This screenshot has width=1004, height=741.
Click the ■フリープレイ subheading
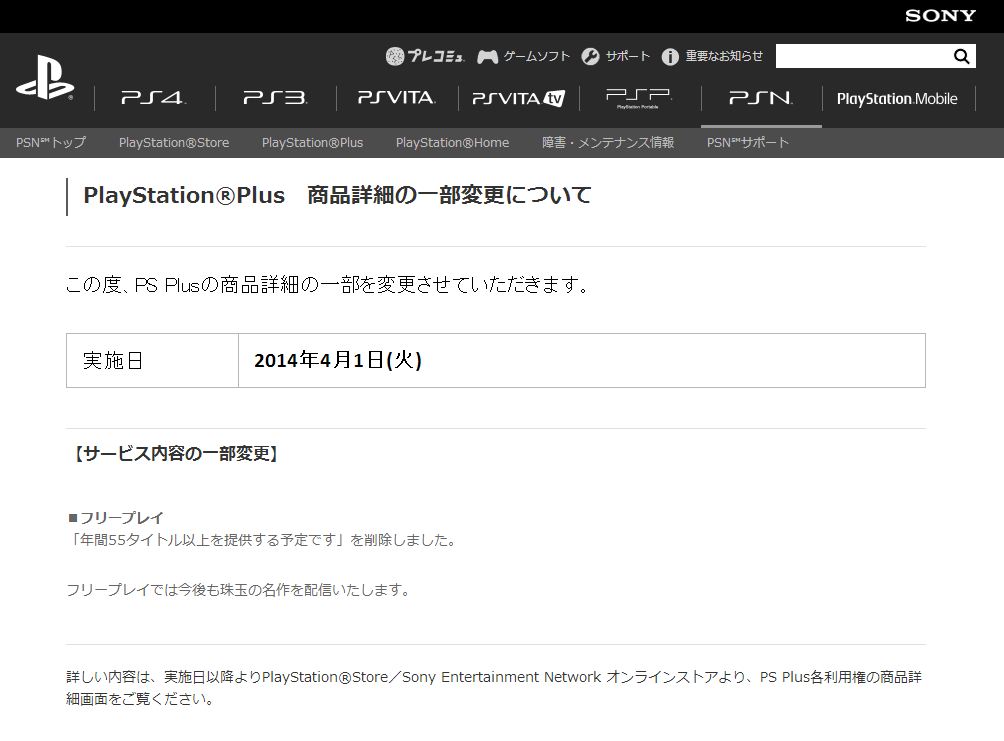116,517
